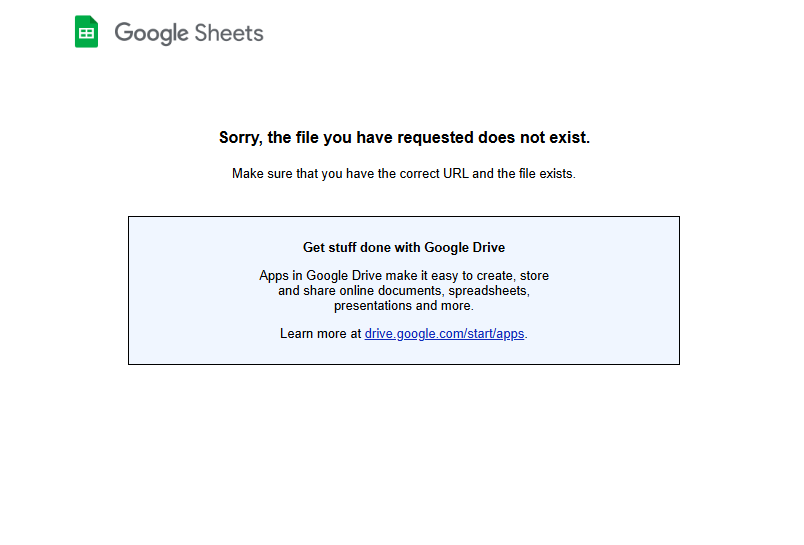Click "Google Drive" in the bold box heading

point(465,248)
